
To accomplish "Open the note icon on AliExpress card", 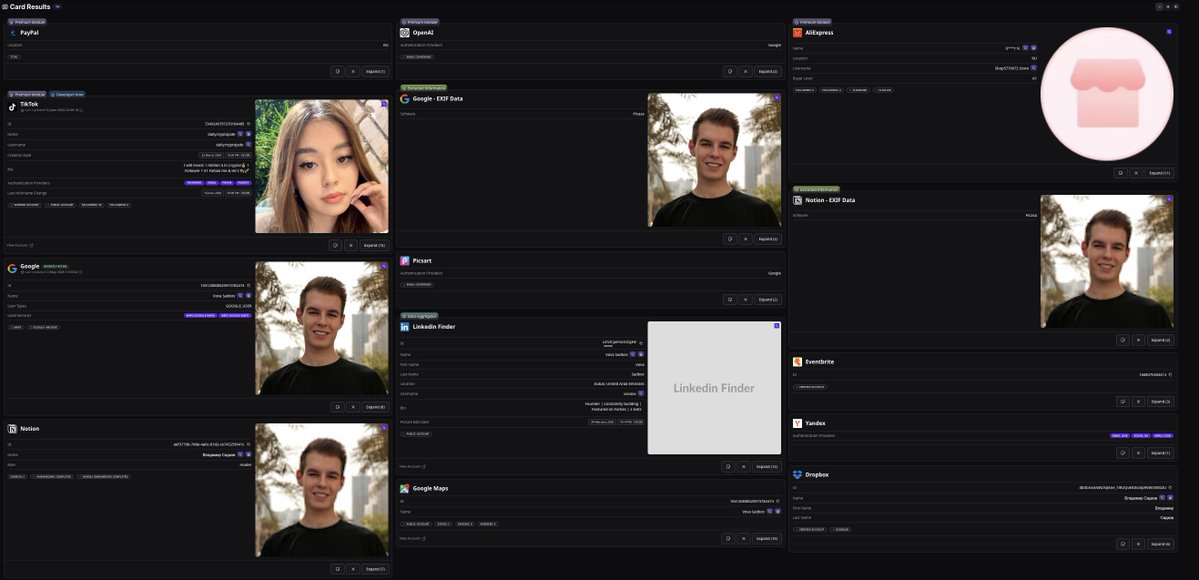I will click(x=1121, y=173).
